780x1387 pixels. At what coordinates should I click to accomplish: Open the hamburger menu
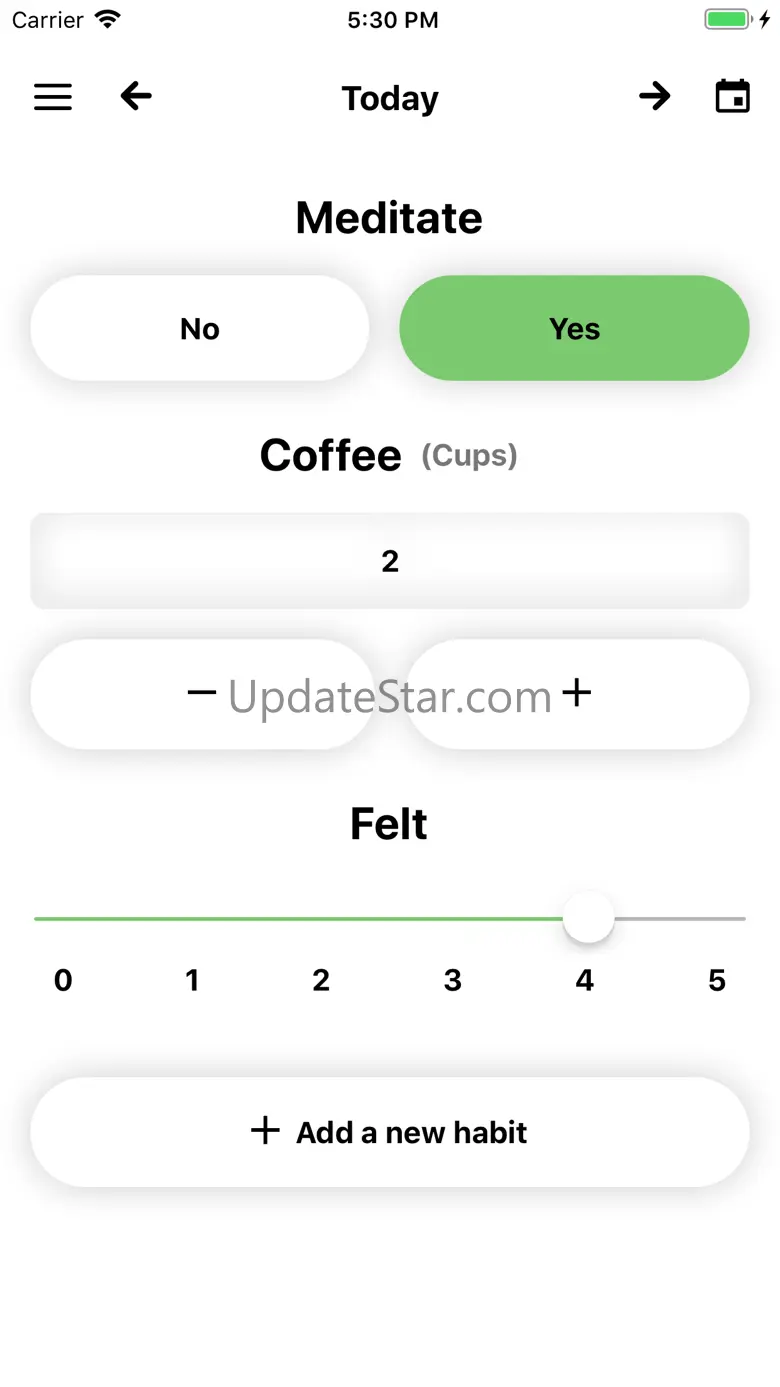[53, 97]
